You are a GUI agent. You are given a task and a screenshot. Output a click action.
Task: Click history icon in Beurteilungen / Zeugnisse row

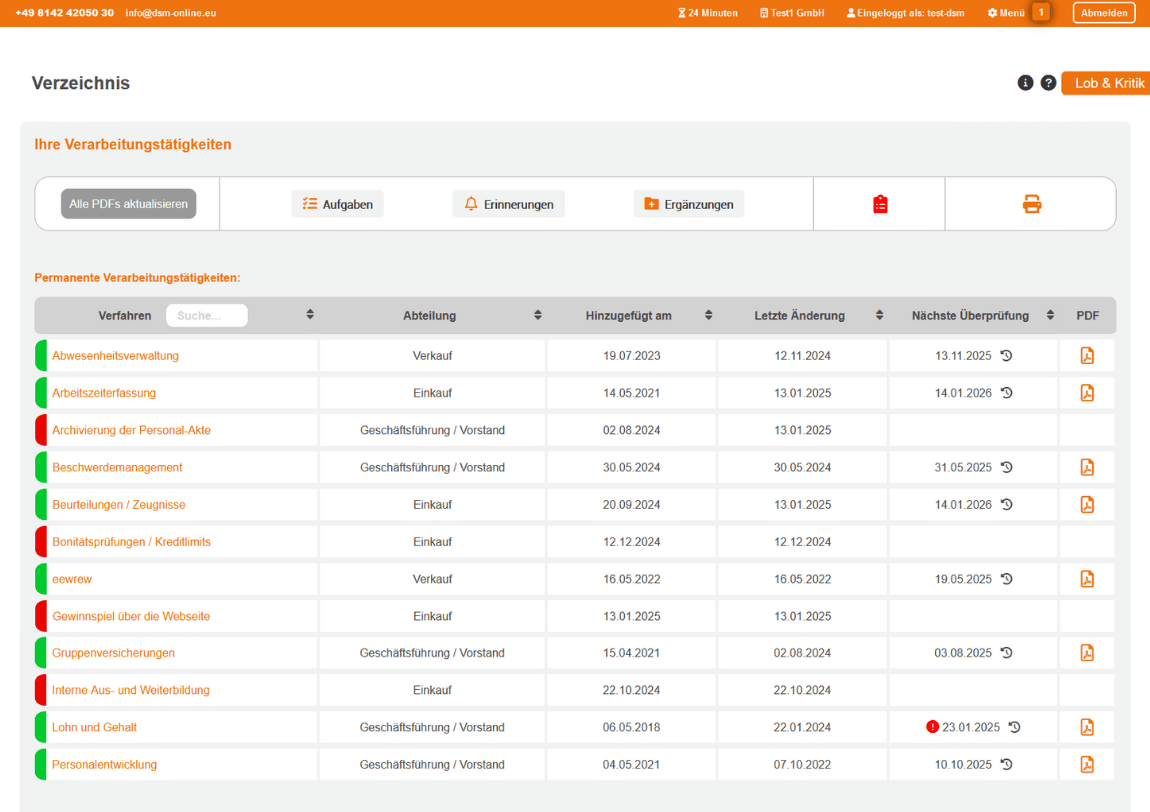tap(1007, 504)
